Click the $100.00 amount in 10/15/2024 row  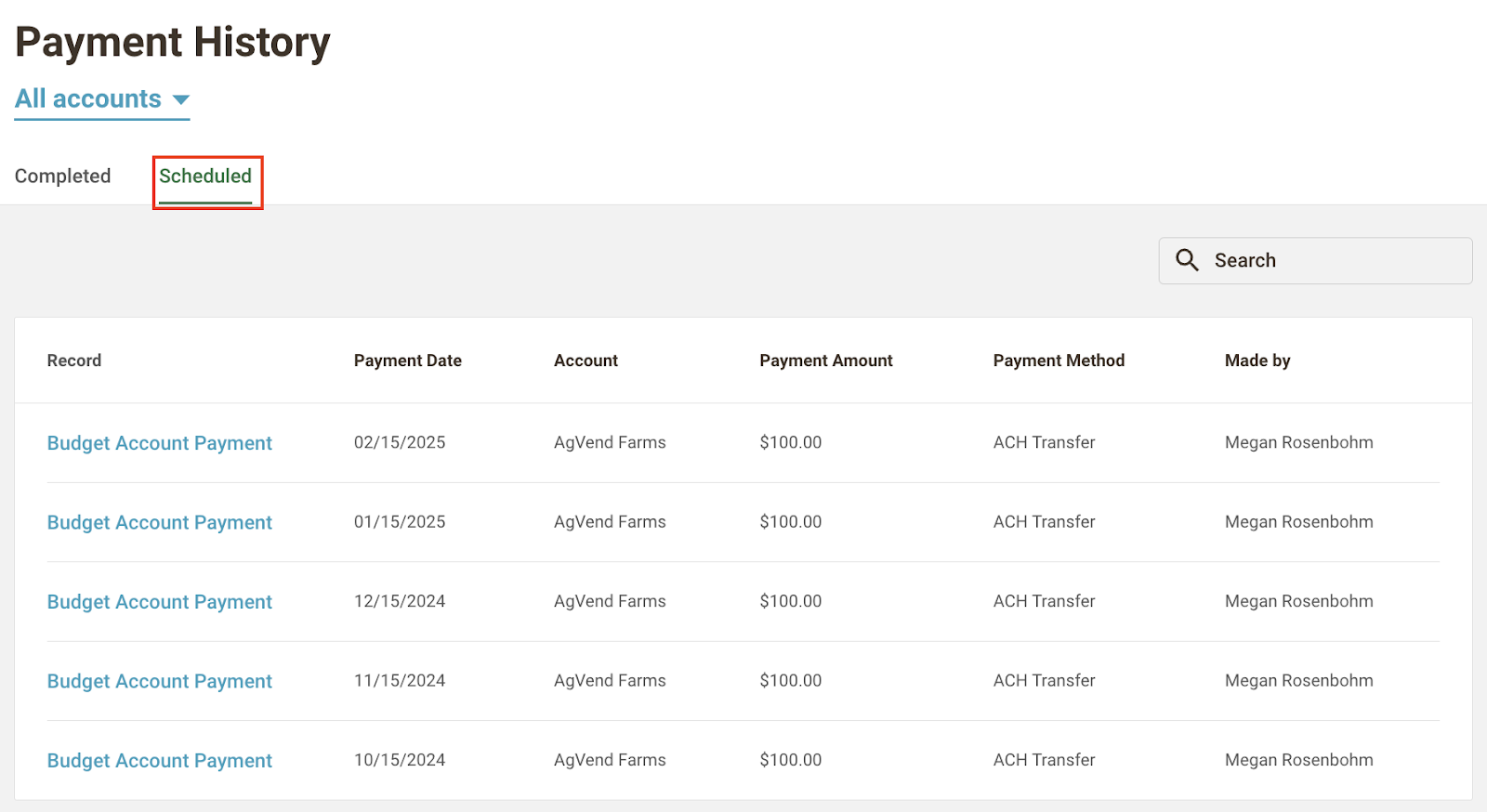click(x=791, y=760)
